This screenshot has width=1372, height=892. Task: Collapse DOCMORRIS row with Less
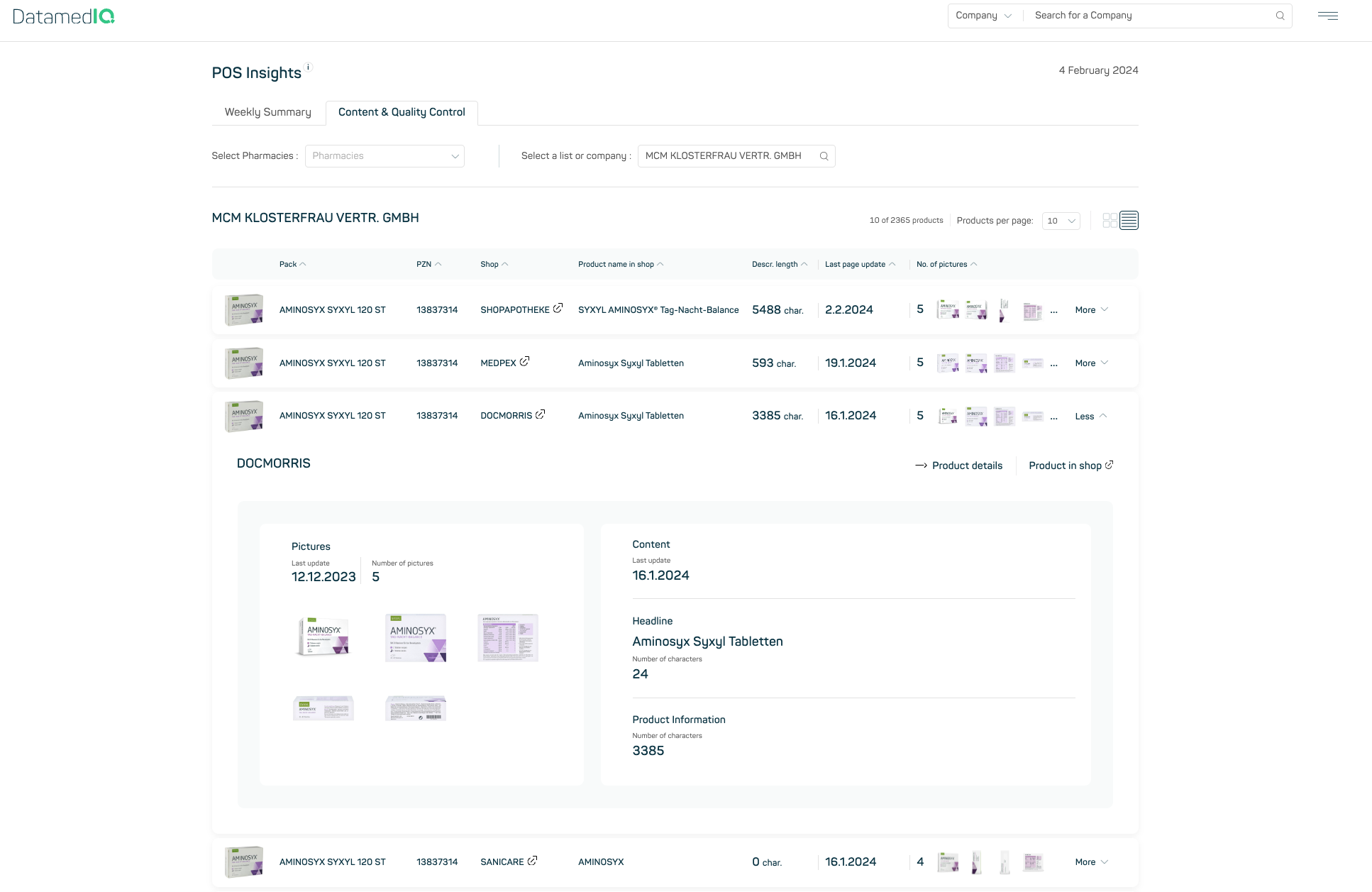[1090, 417]
